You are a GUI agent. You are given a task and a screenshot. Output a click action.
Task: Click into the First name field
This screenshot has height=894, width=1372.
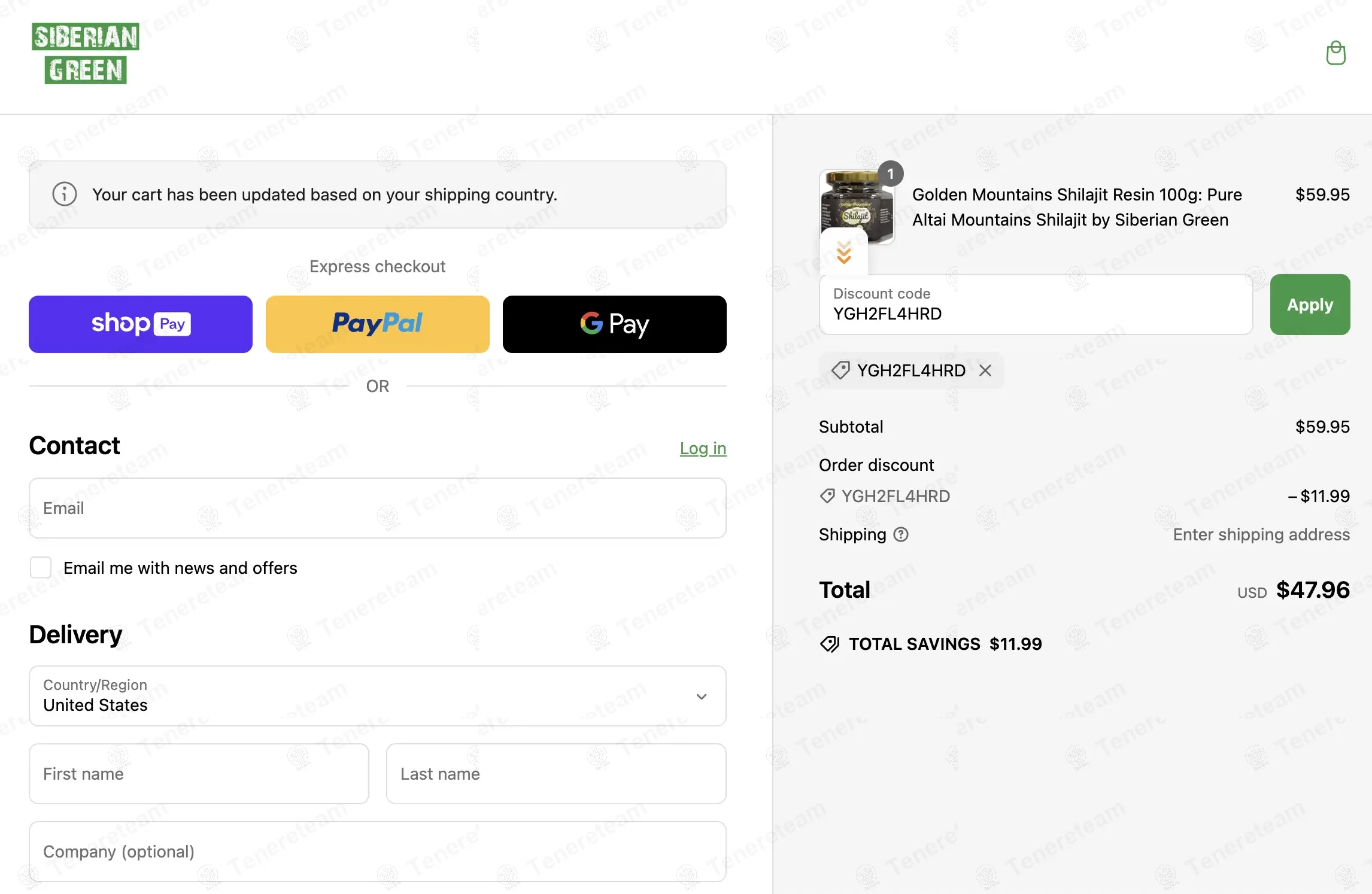(199, 774)
